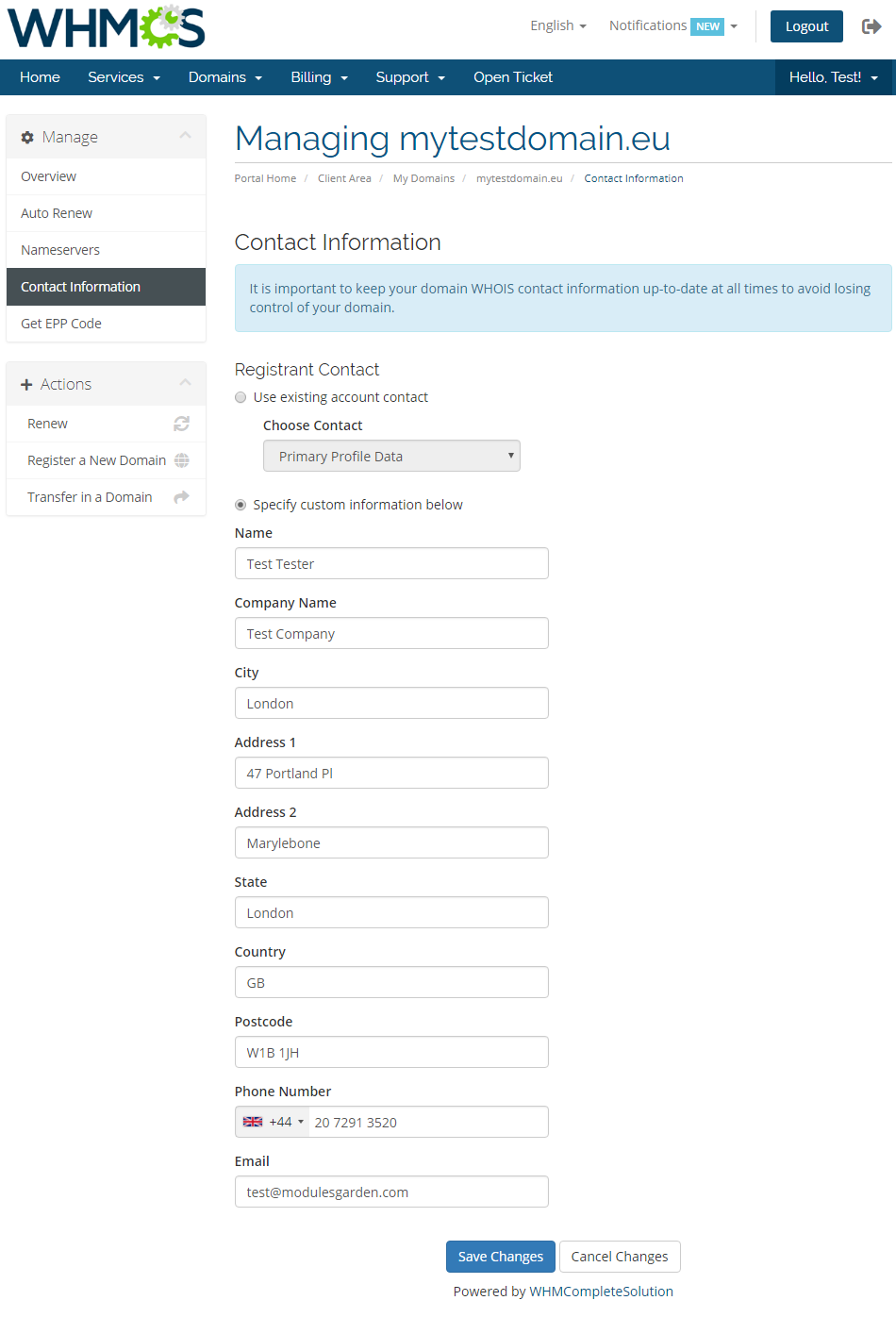Collapse the Actions sidebar panel chevron
Viewport: 896px width, 1317px height.
(185, 382)
